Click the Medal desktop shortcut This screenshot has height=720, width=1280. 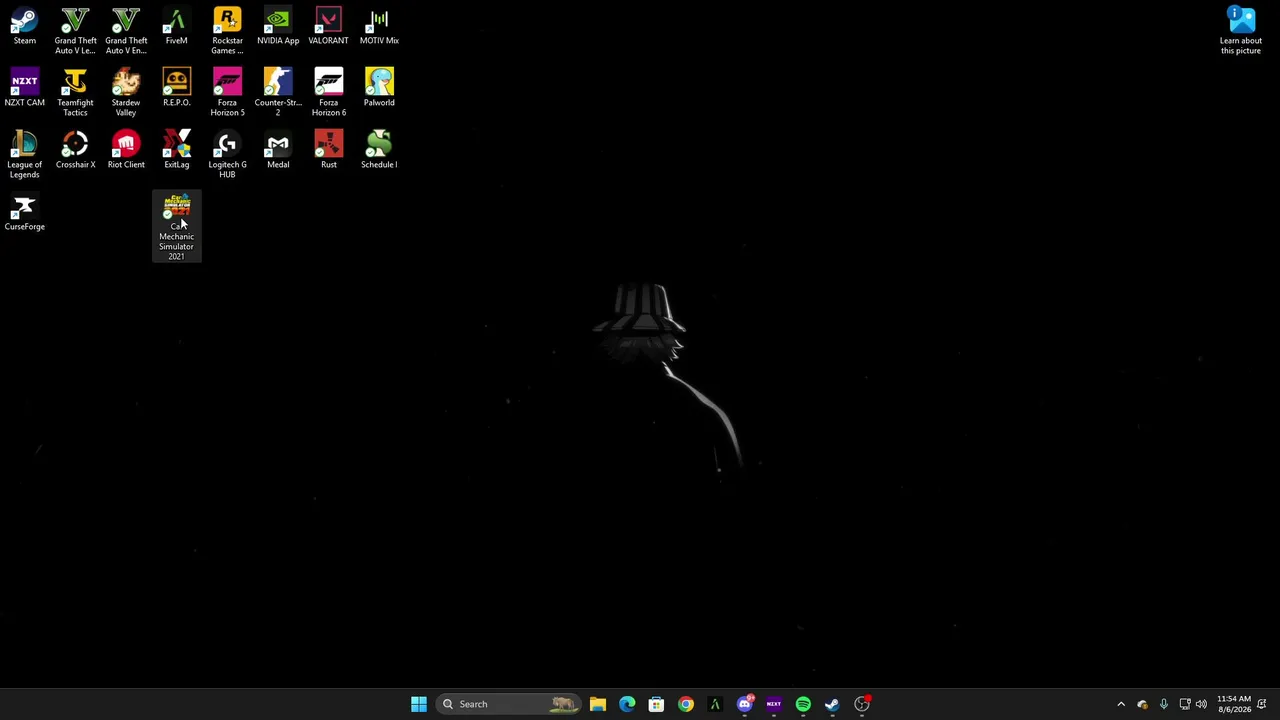[x=278, y=151]
